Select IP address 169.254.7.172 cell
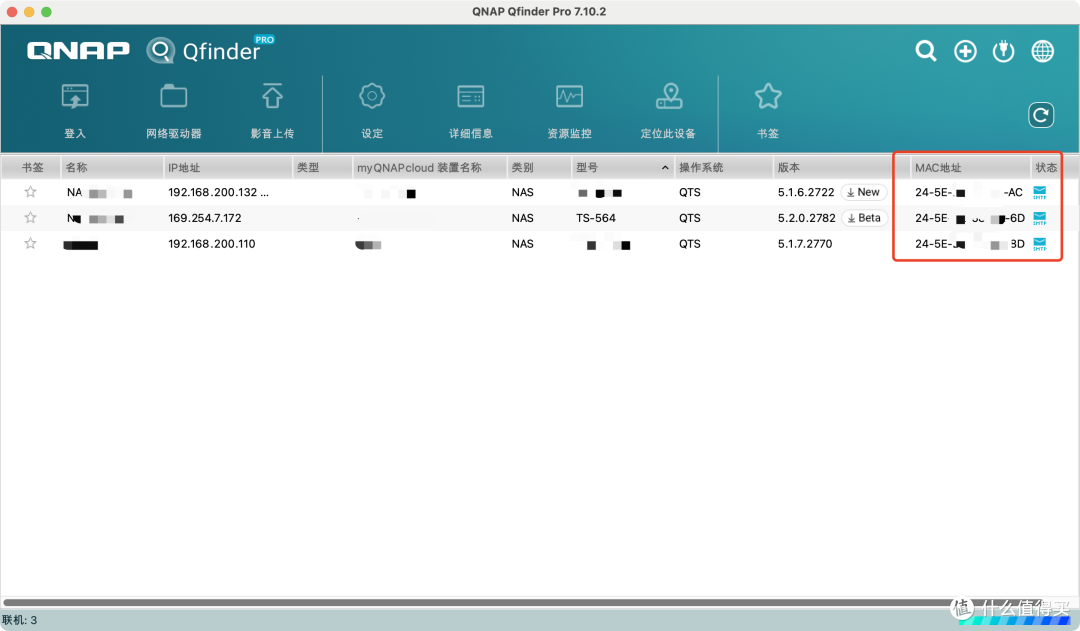 (205, 218)
